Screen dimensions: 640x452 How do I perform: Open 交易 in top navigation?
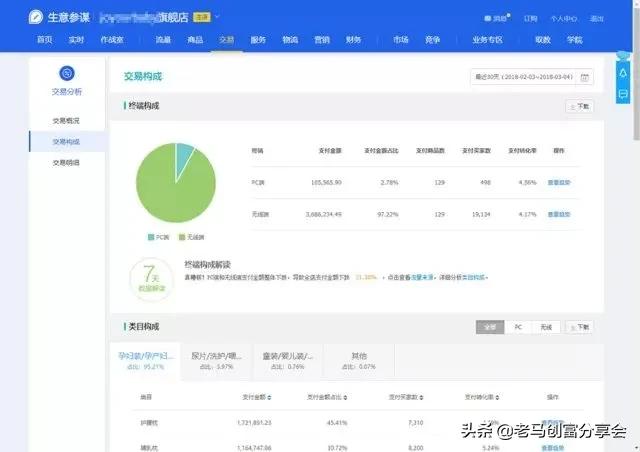pyautogui.click(x=227, y=40)
